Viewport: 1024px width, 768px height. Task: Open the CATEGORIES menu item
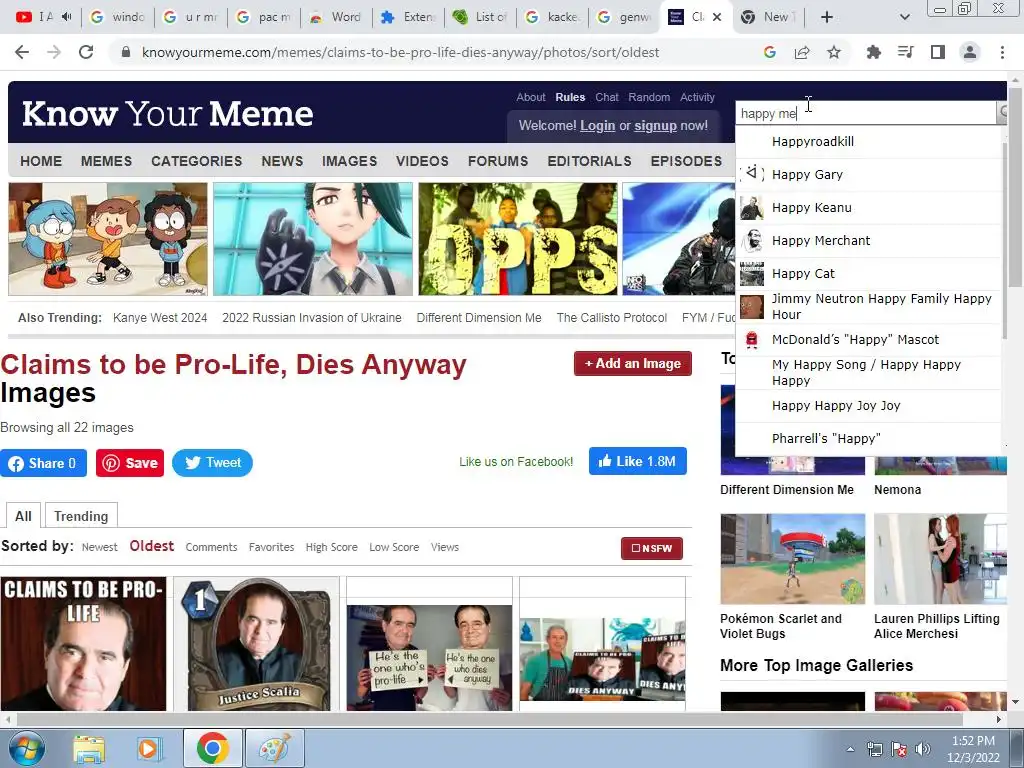tap(197, 161)
